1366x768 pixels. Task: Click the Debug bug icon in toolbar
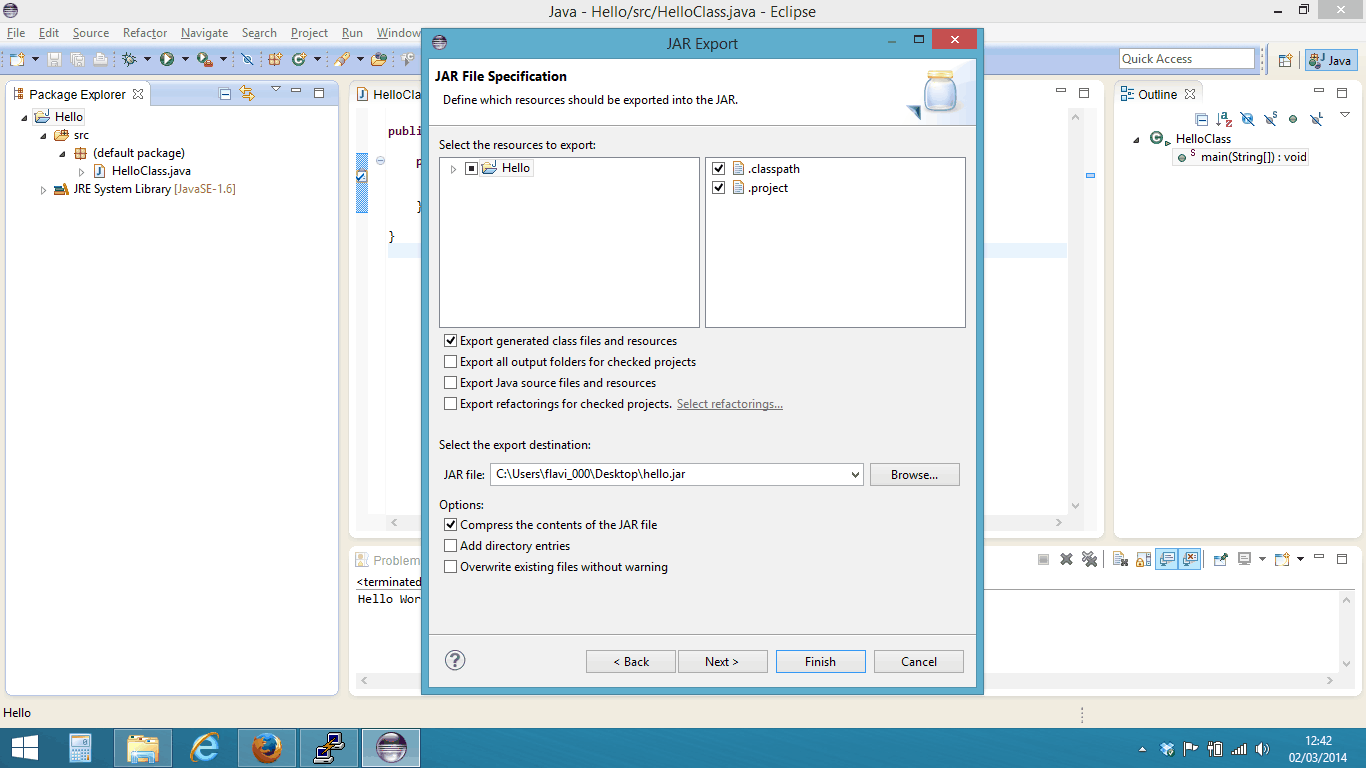click(129, 60)
